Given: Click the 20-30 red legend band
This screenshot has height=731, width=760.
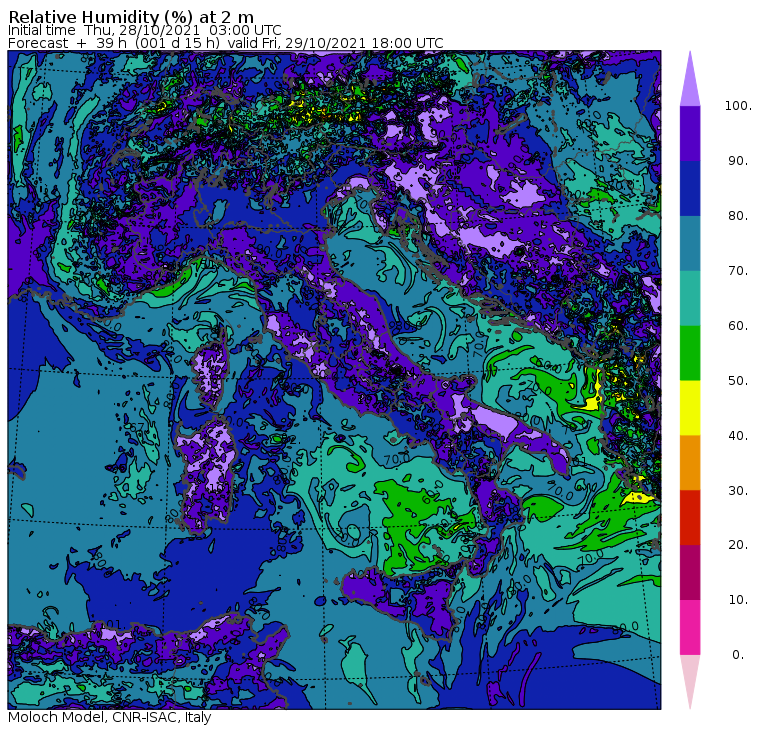Looking at the screenshot, I should [x=690, y=518].
